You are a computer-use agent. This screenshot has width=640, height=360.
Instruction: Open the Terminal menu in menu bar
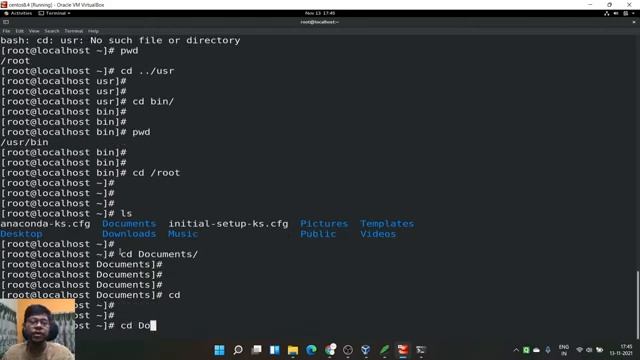coord(73,31)
